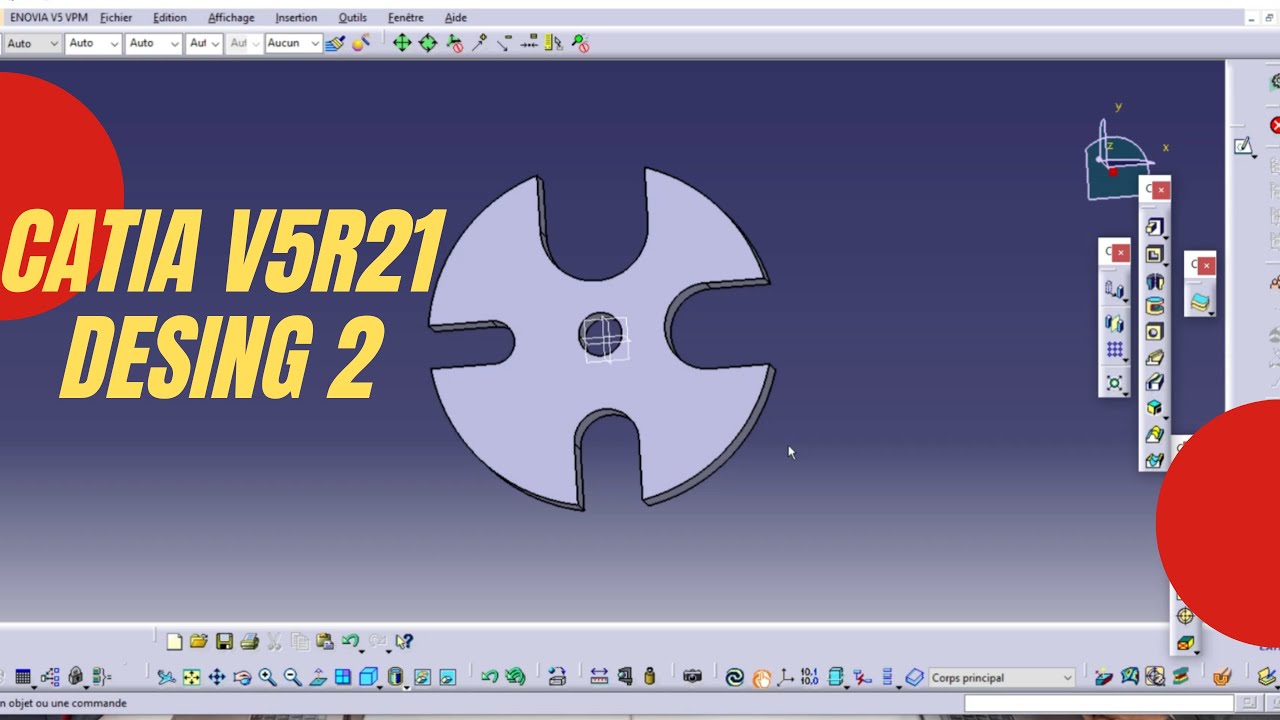The image size is (1280, 720).
Task: Open the Outils menu
Action: tap(352, 17)
